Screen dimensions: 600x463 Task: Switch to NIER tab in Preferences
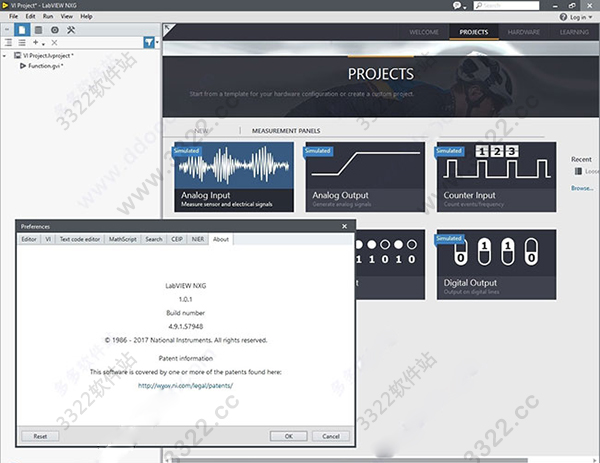[x=198, y=239]
